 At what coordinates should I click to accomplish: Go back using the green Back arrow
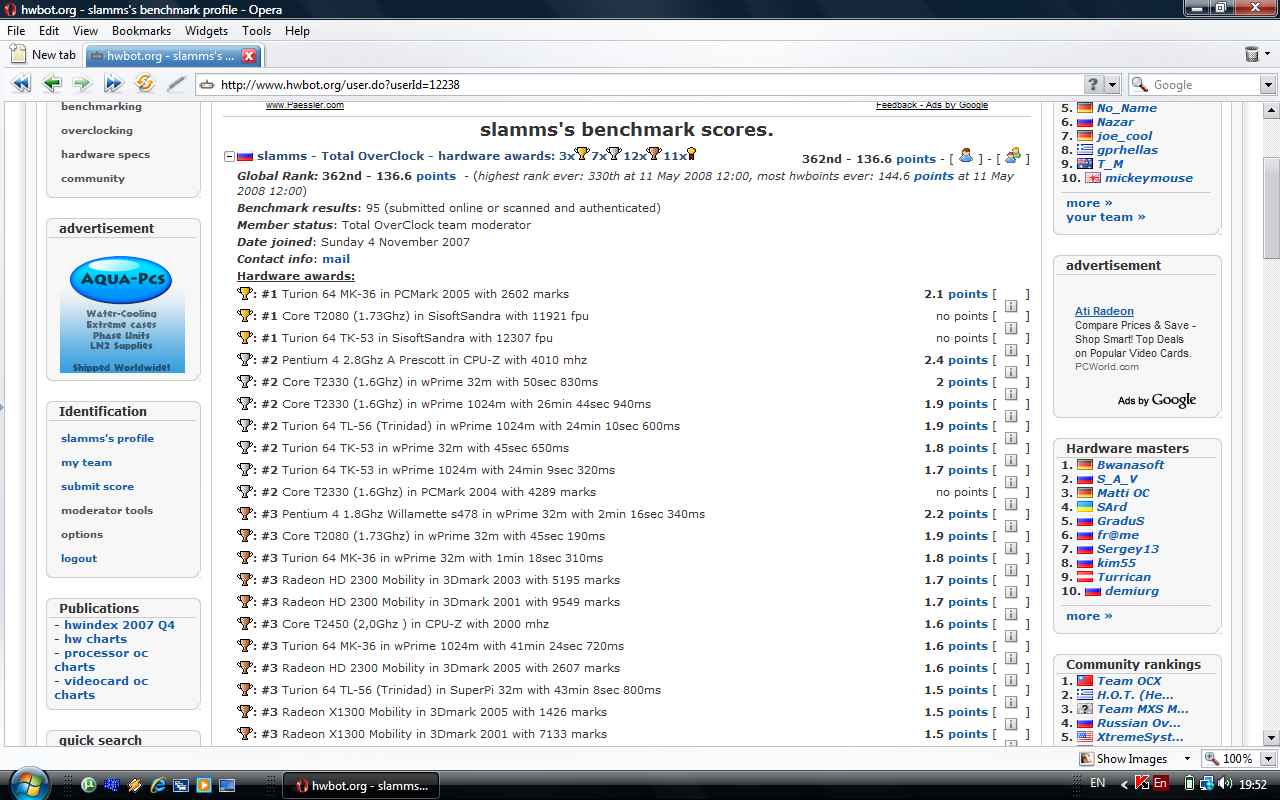point(52,85)
